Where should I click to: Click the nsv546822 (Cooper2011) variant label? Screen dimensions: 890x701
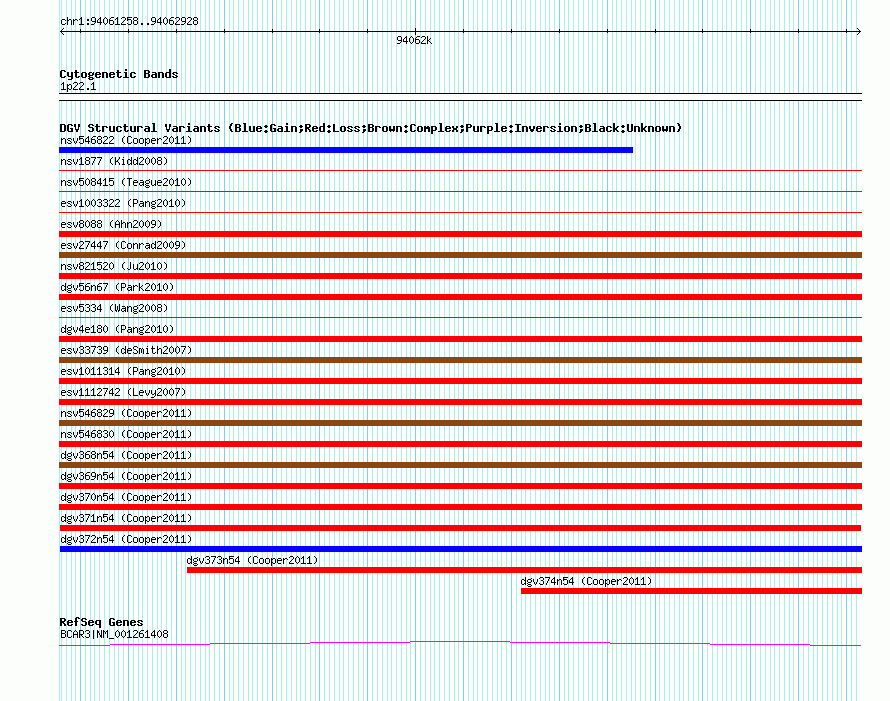pos(126,140)
